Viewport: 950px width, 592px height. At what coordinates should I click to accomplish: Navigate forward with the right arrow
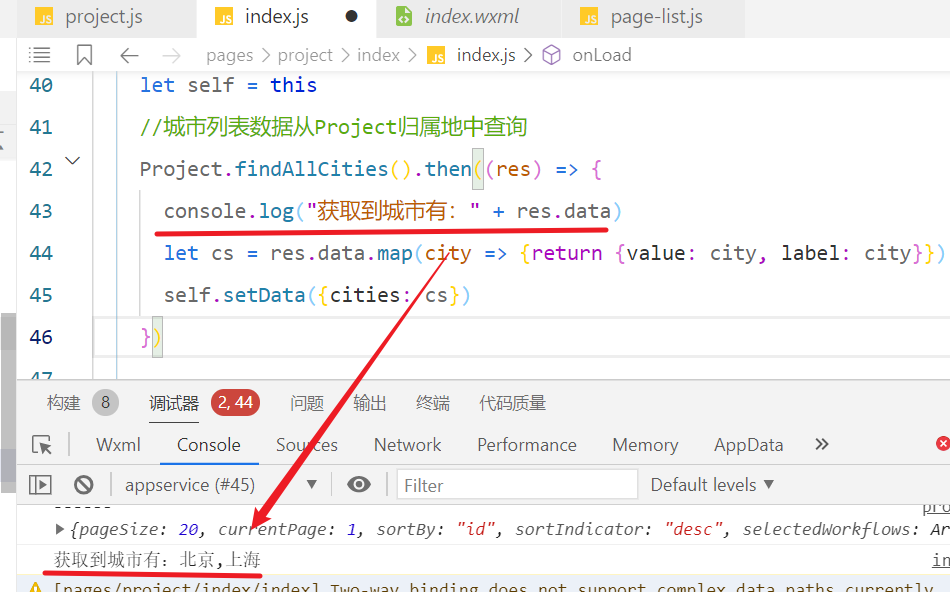(x=171, y=56)
